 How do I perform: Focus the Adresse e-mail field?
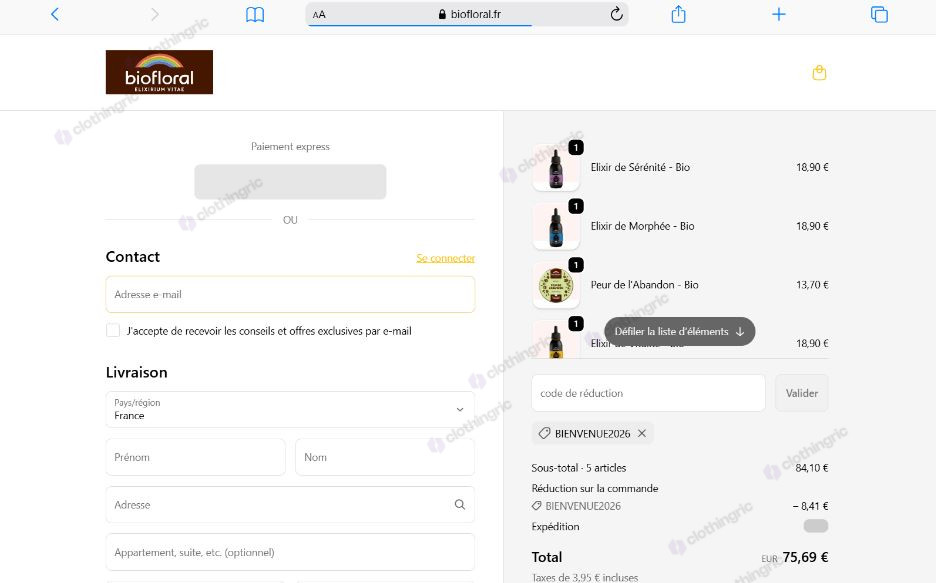(x=290, y=294)
